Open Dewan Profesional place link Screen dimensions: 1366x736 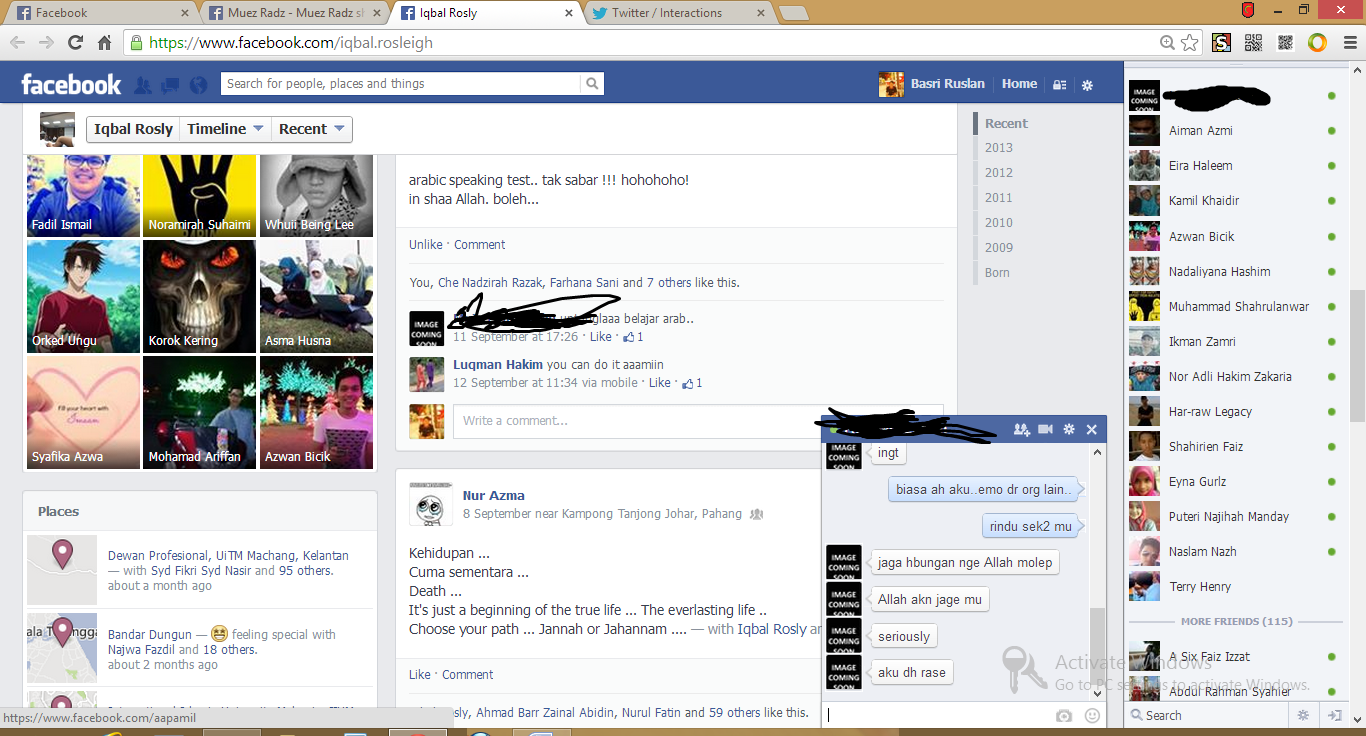(228, 556)
